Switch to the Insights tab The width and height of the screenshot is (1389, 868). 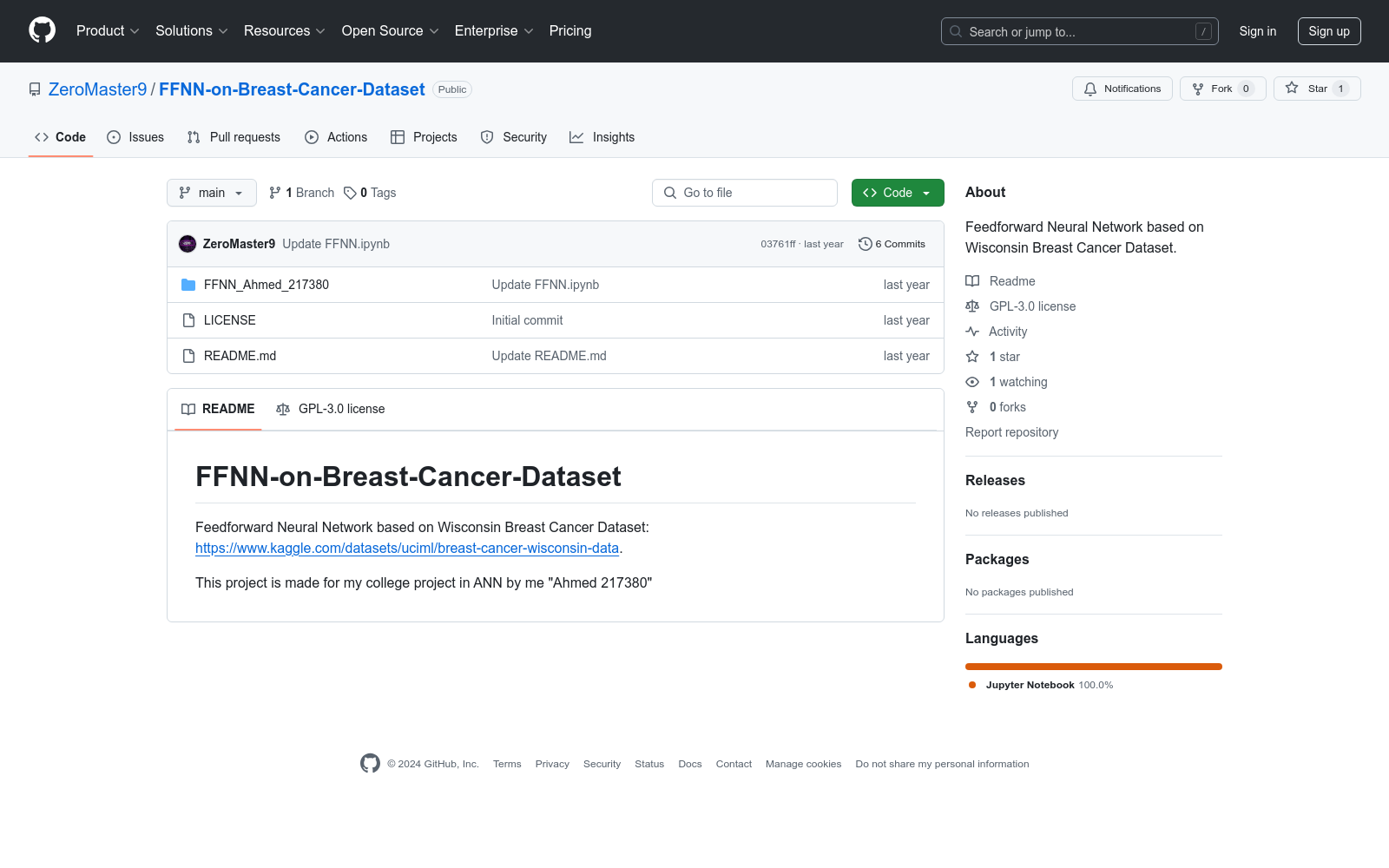[602, 137]
